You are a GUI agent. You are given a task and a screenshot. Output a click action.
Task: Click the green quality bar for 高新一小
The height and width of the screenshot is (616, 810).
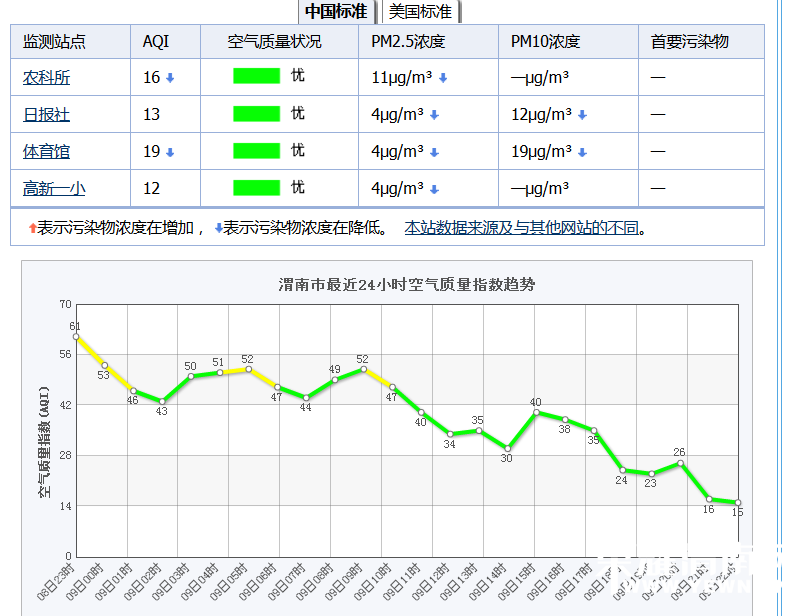coord(257,188)
